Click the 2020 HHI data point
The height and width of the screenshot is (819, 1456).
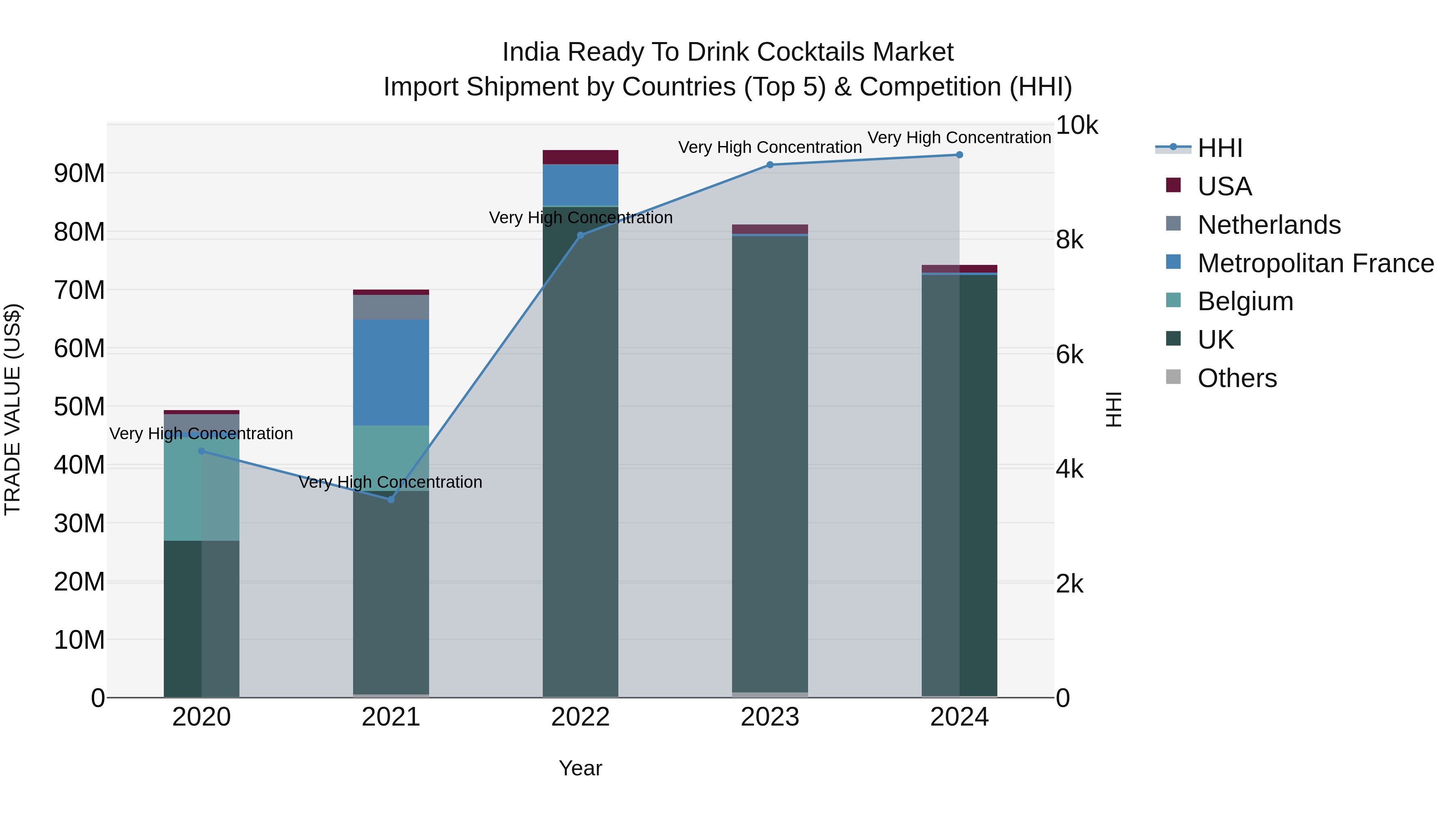(202, 451)
